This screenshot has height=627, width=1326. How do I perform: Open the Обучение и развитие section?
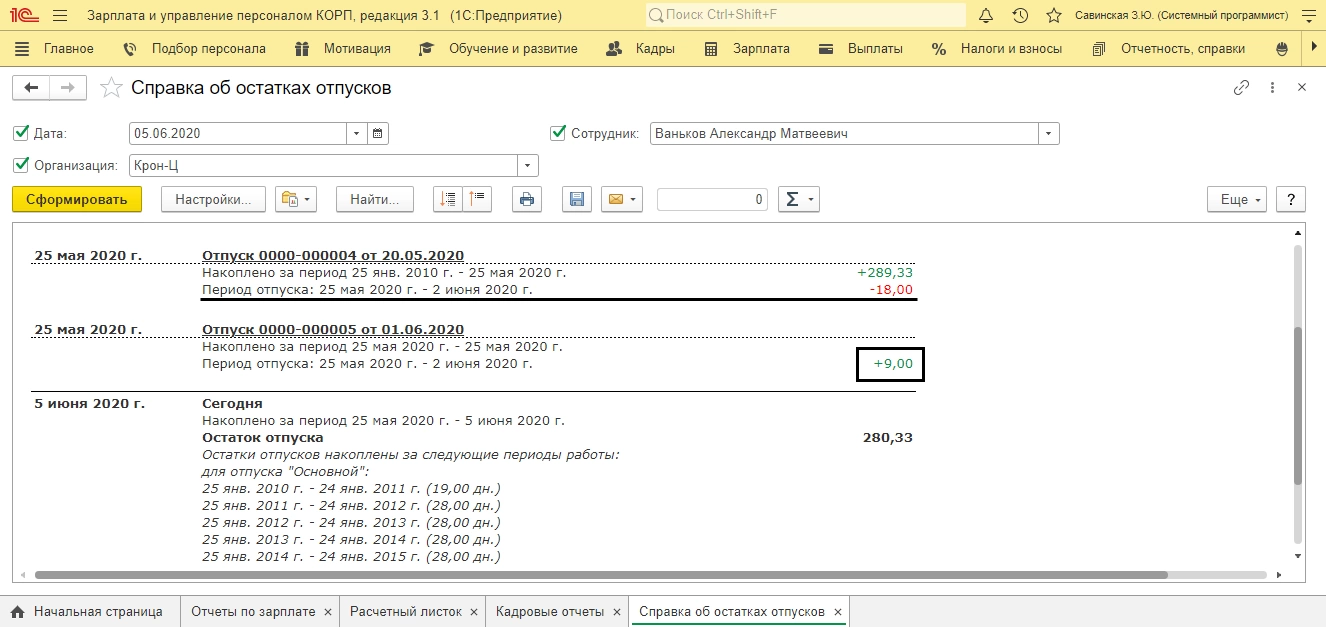tap(498, 48)
